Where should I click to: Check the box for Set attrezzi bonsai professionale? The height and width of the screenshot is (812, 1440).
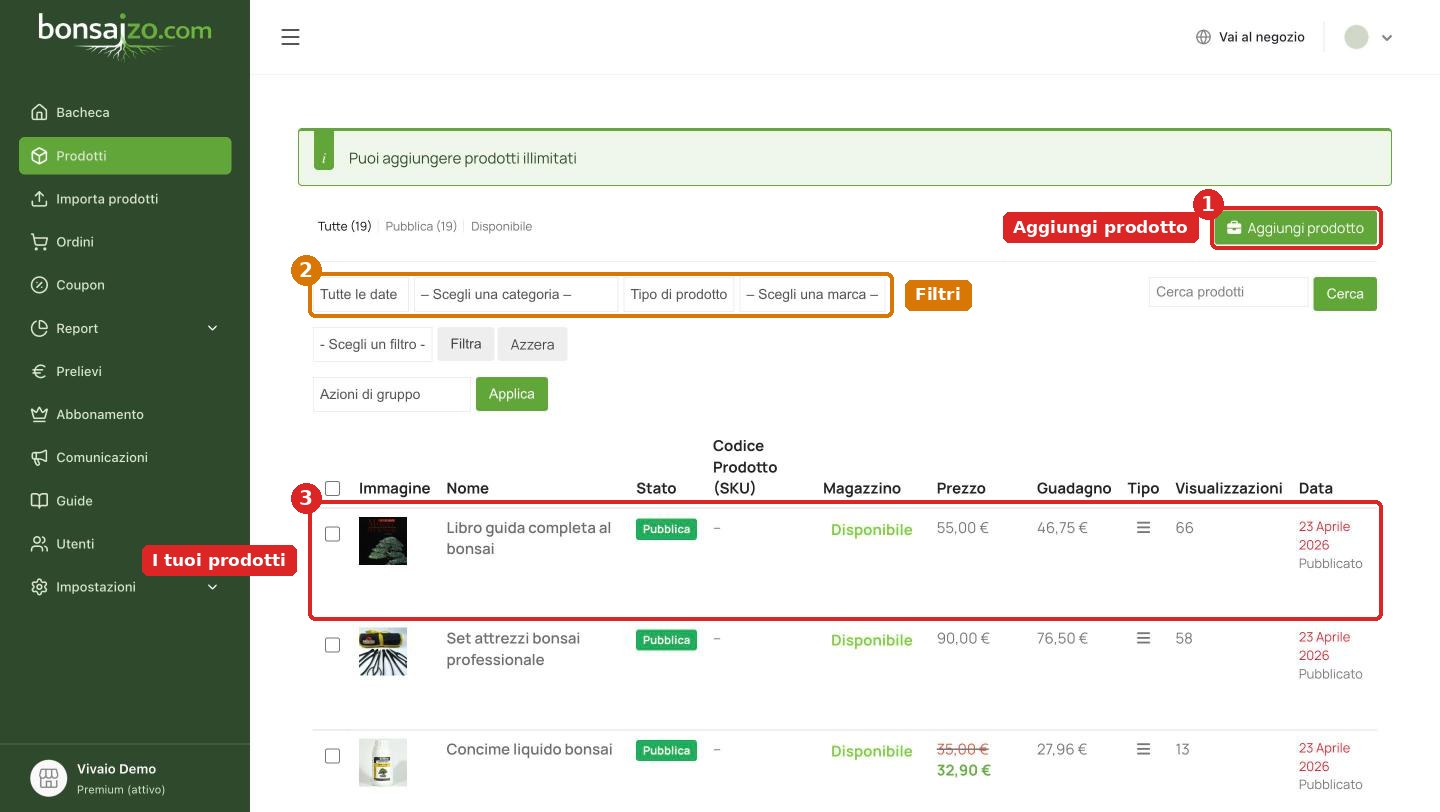click(x=332, y=645)
